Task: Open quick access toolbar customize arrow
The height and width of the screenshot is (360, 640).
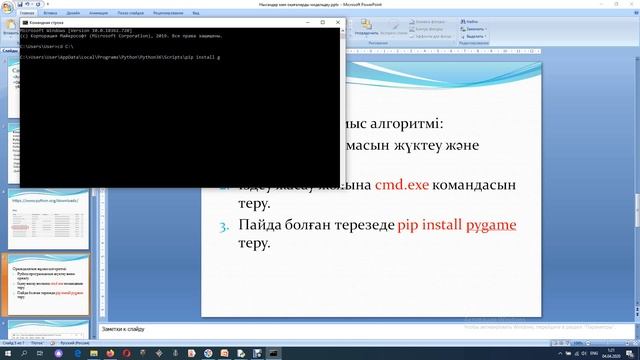Action: [48, 4]
